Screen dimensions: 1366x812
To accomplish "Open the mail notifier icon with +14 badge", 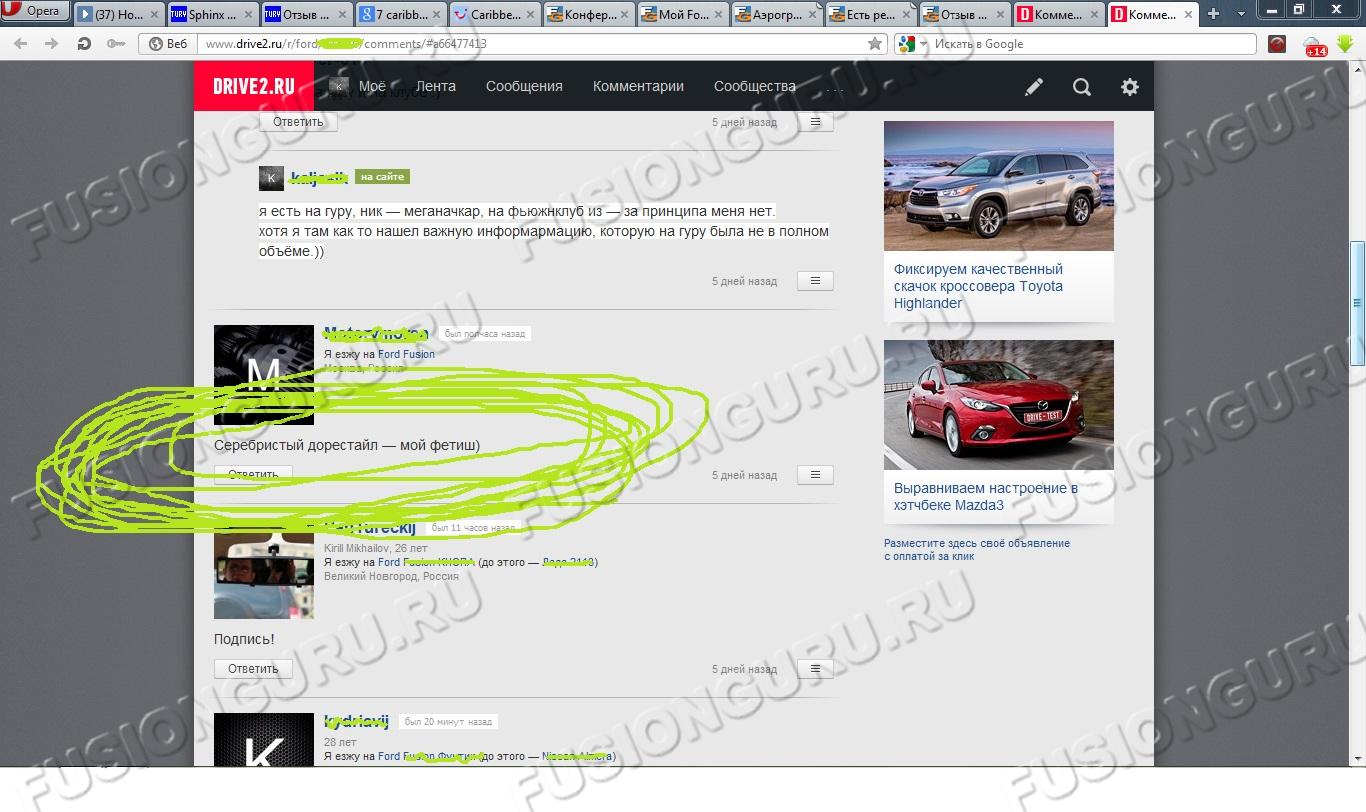I will [x=1314, y=45].
